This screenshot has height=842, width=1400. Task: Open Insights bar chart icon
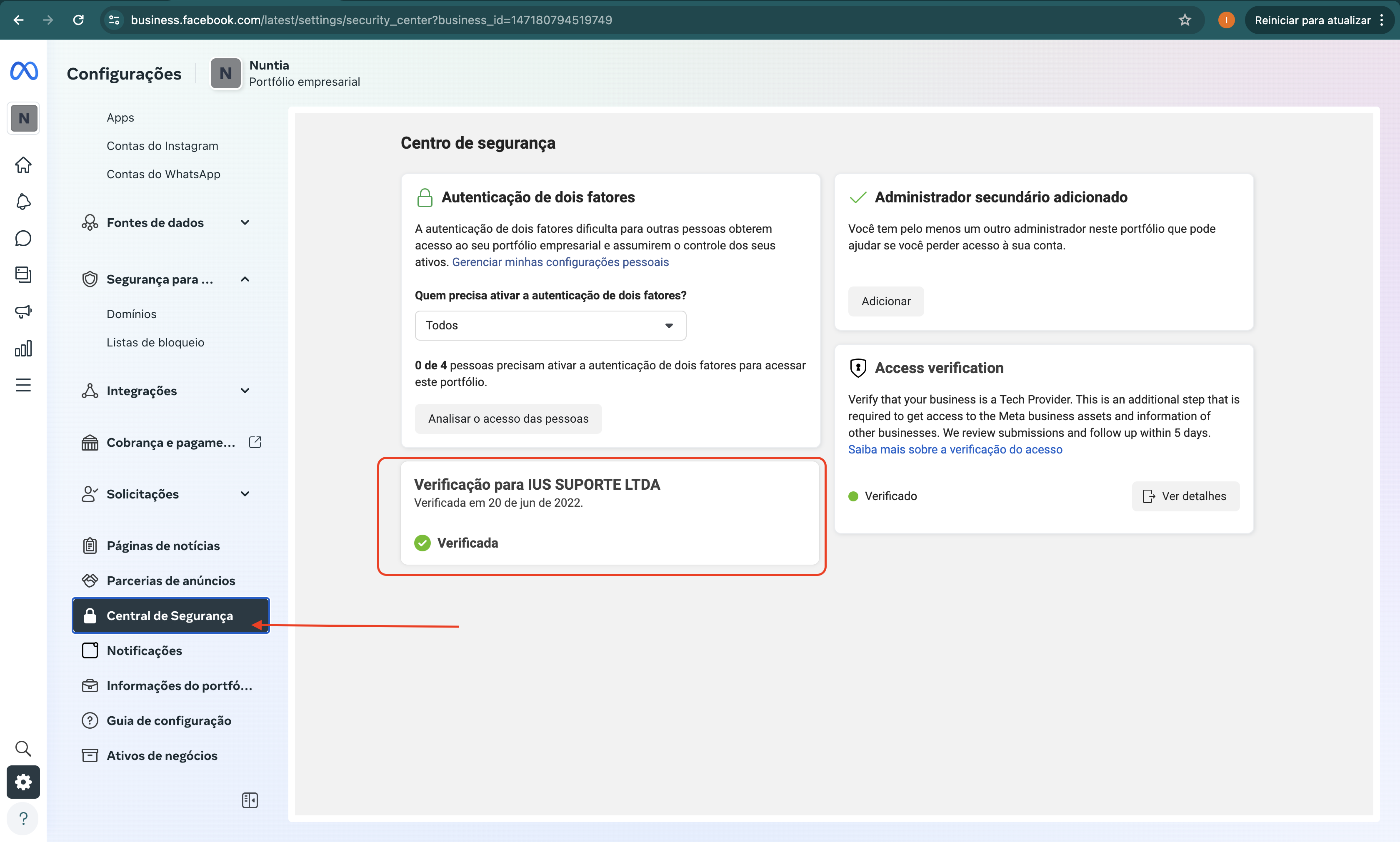(23, 349)
